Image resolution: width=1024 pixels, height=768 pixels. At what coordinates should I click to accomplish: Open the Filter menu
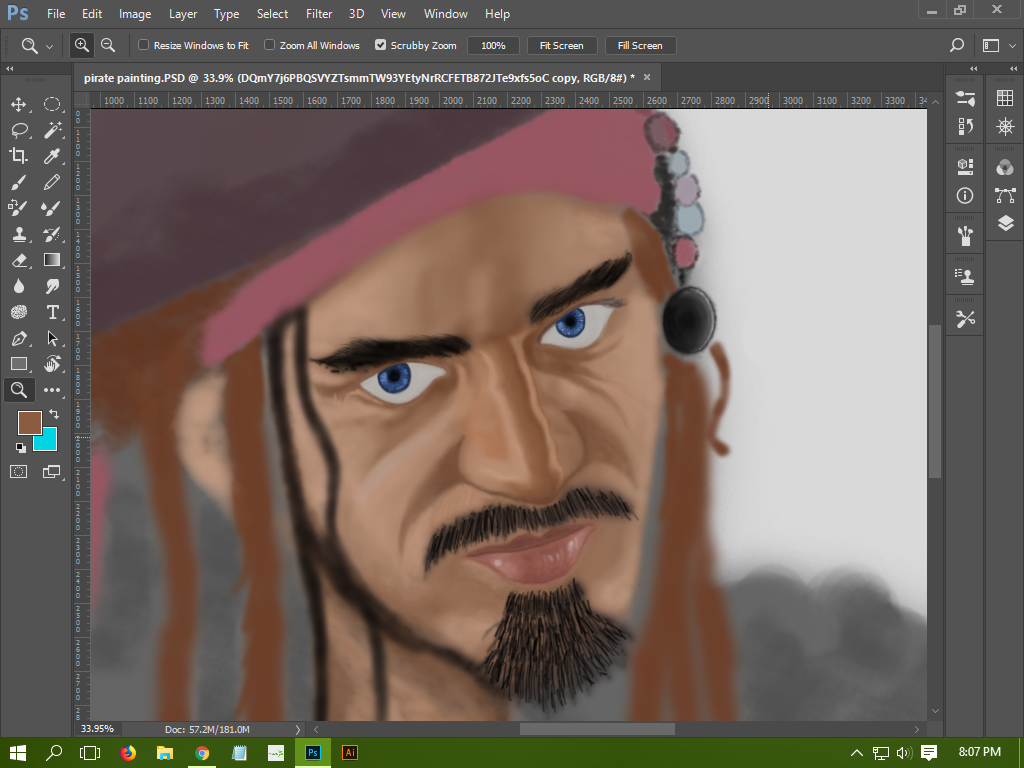319,14
